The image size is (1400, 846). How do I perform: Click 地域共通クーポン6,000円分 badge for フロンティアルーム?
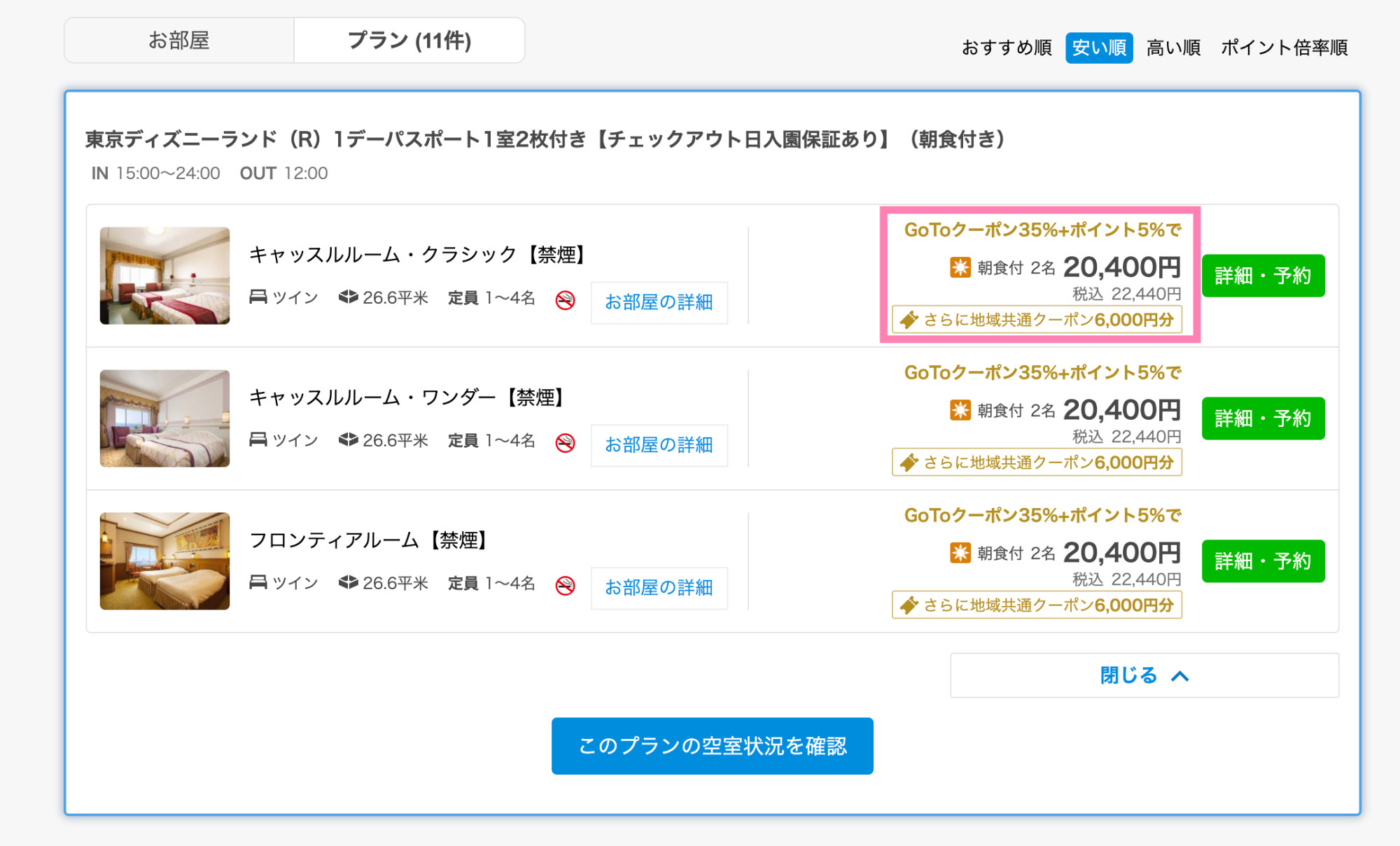pyautogui.click(x=1037, y=605)
